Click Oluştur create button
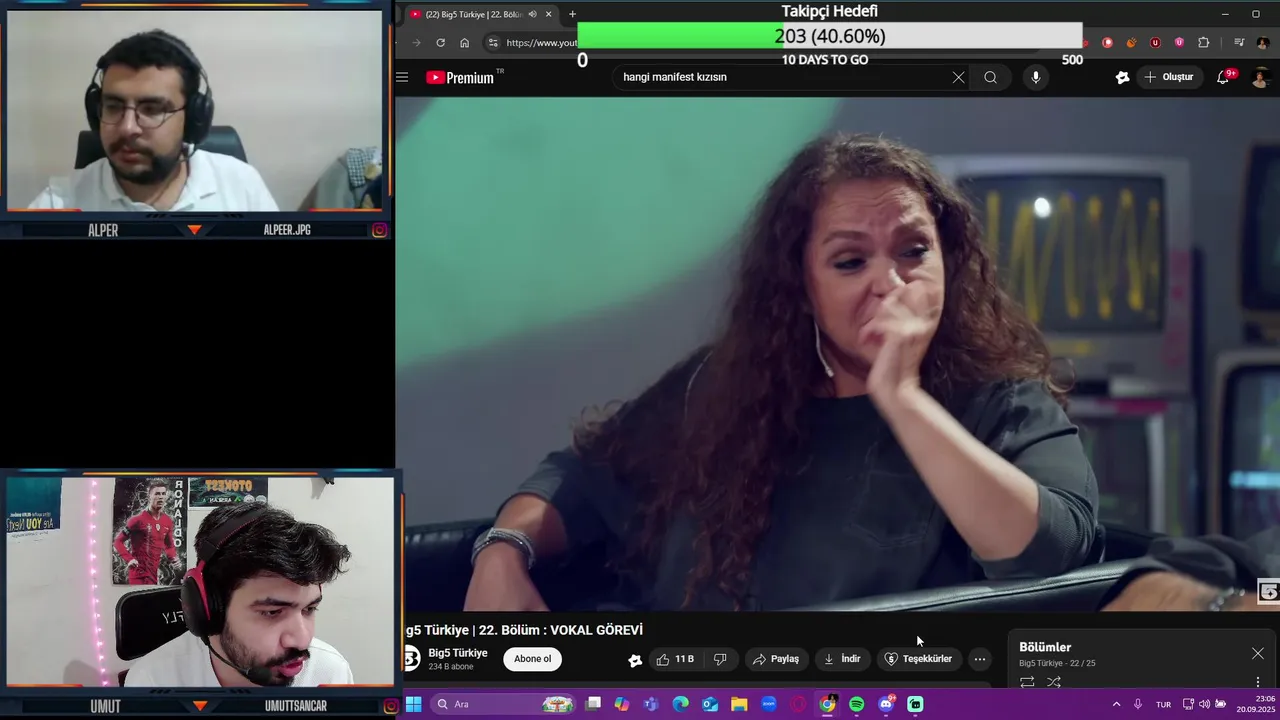This screenshot has height=720, width=1280. click(1169, 77)
